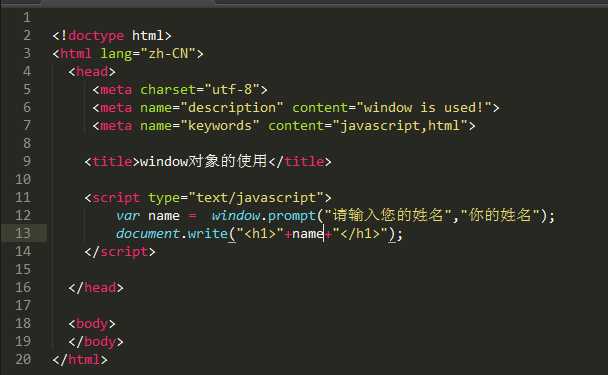Click the document object on line 13
Image resolution: width=608 pixels, height=375 pixels.
point(148,233)
